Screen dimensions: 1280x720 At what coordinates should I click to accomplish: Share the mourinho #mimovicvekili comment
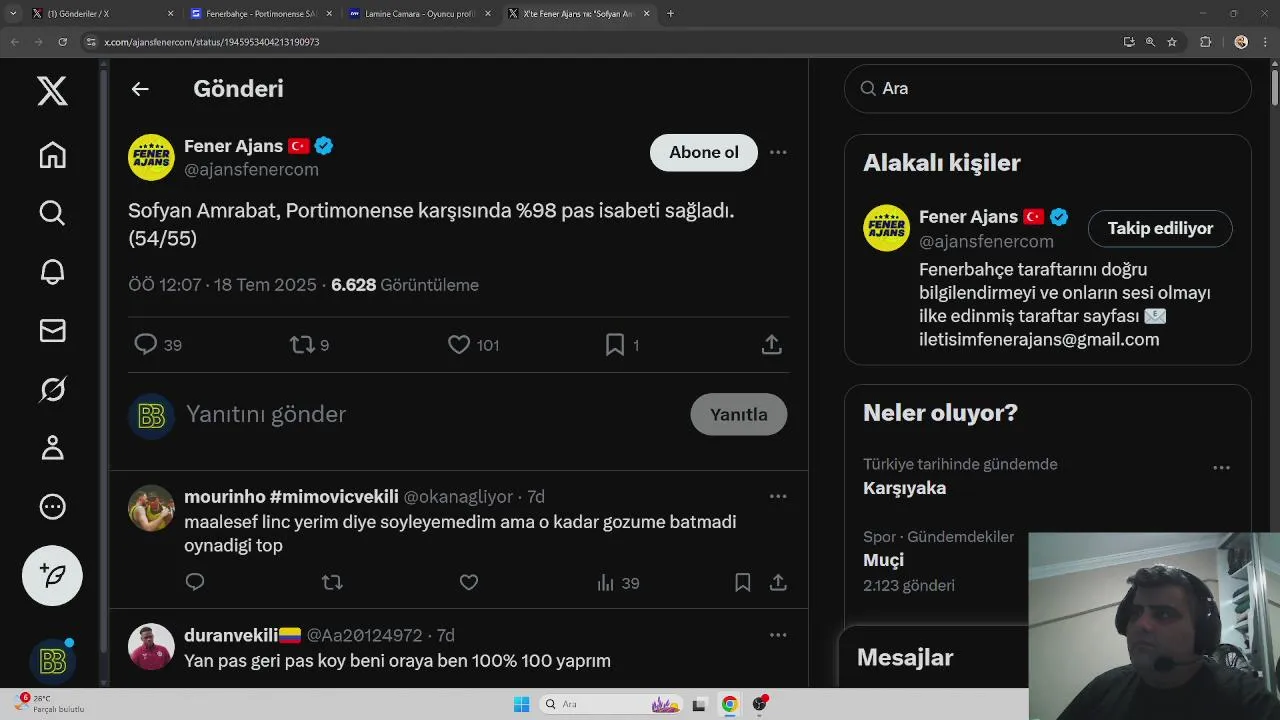click(x=778, y=582)
